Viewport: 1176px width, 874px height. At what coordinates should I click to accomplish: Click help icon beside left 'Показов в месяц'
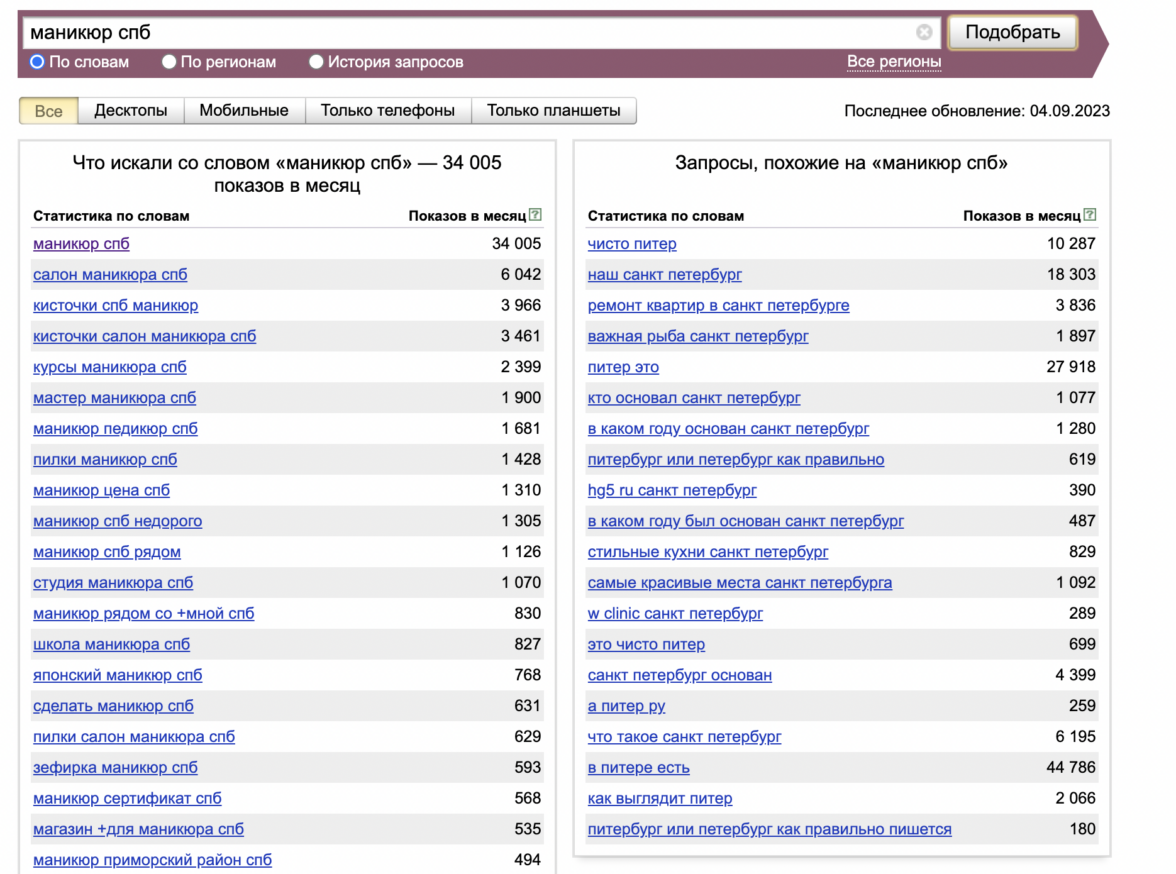point(535,215)
